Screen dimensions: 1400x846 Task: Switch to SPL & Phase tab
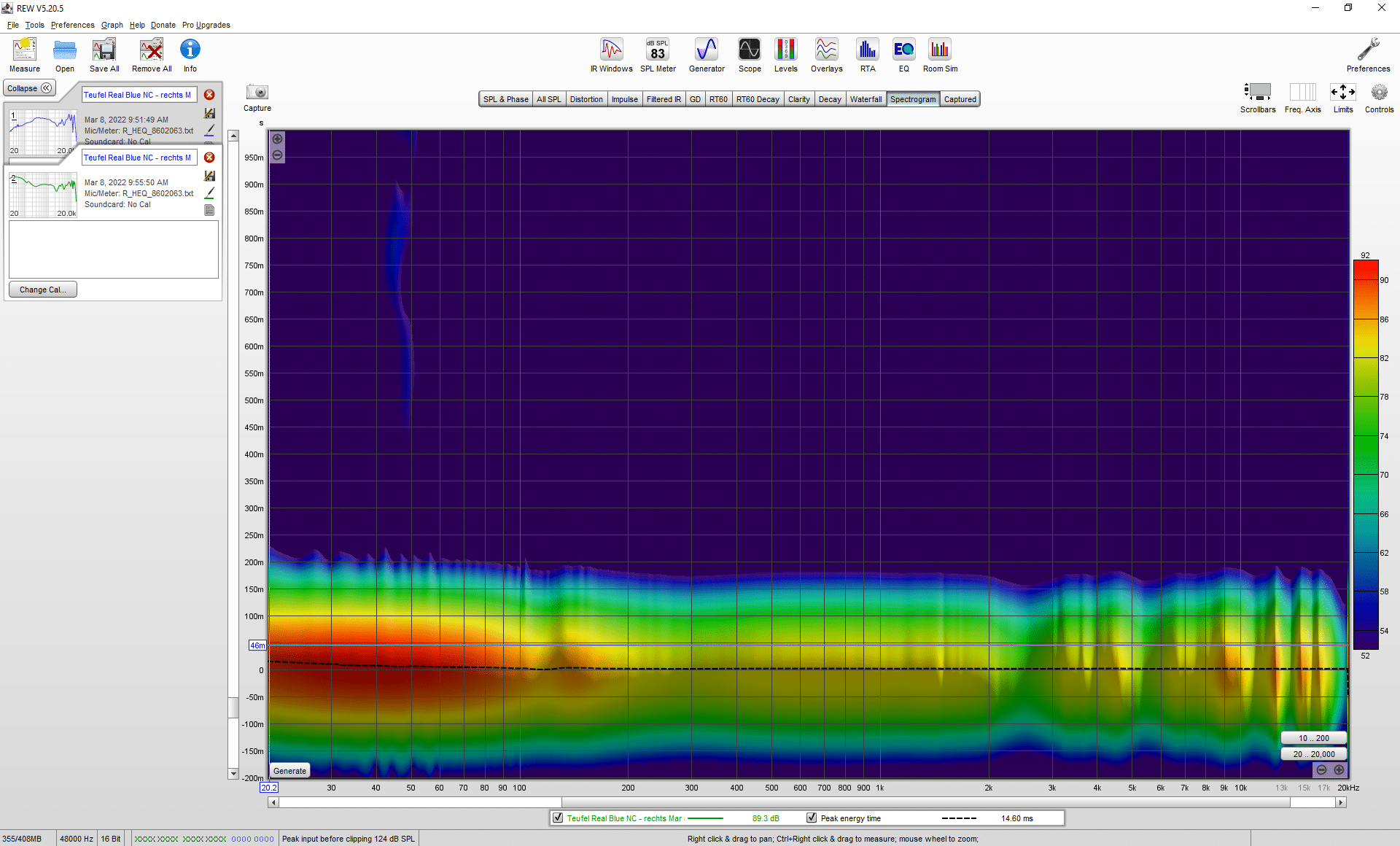(505, 99)
